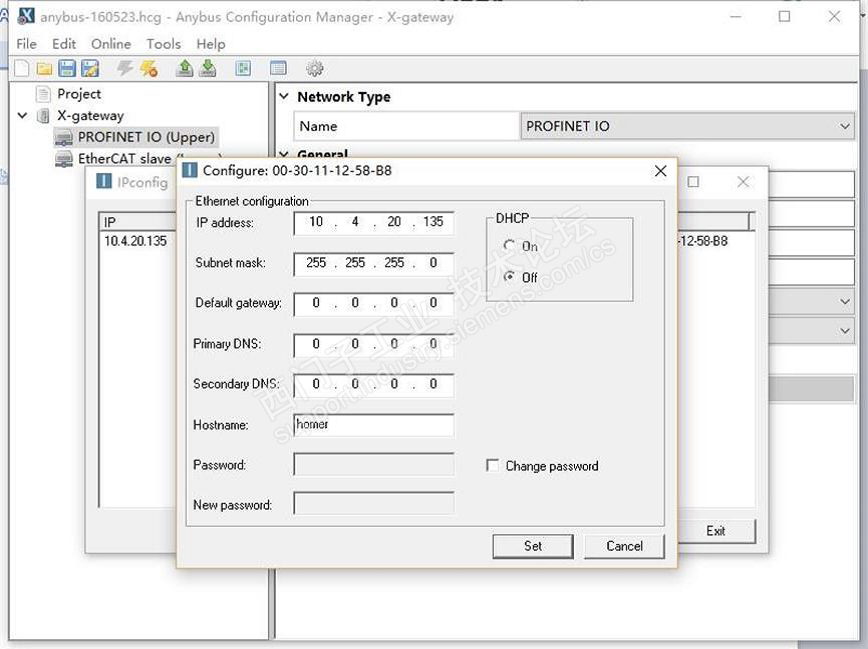Viewport: 868px width, 649px height.
Task: Close the IPconfig window
Action: [x=743, y=182]
